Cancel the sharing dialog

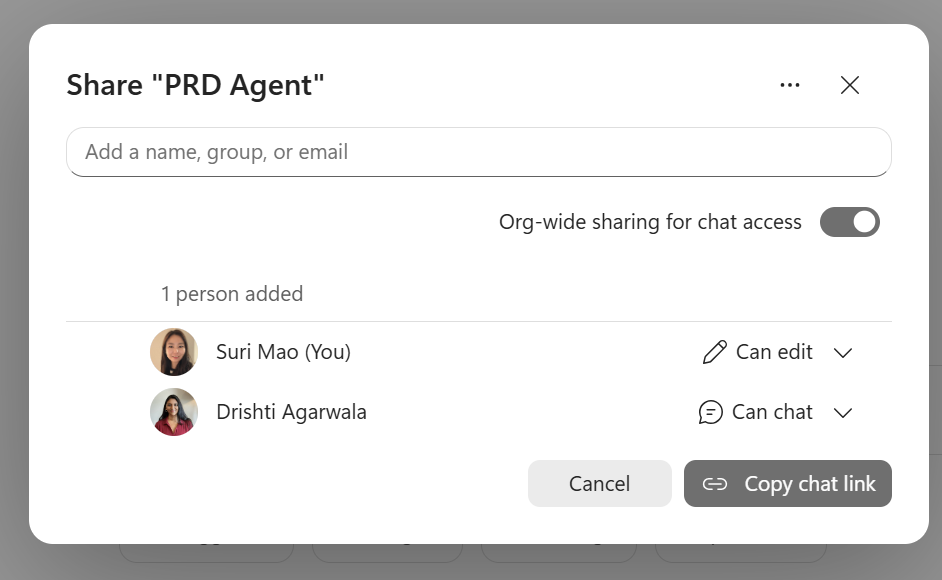coord(600,483)
